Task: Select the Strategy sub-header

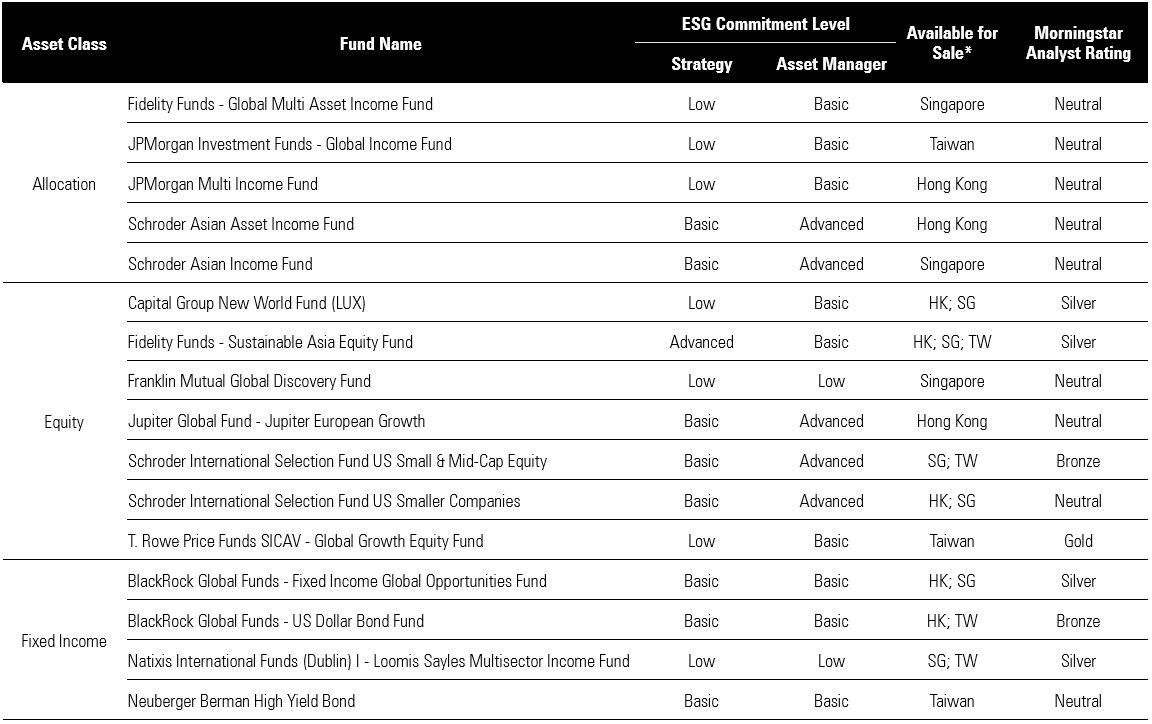Action: [x=701, y=64]
